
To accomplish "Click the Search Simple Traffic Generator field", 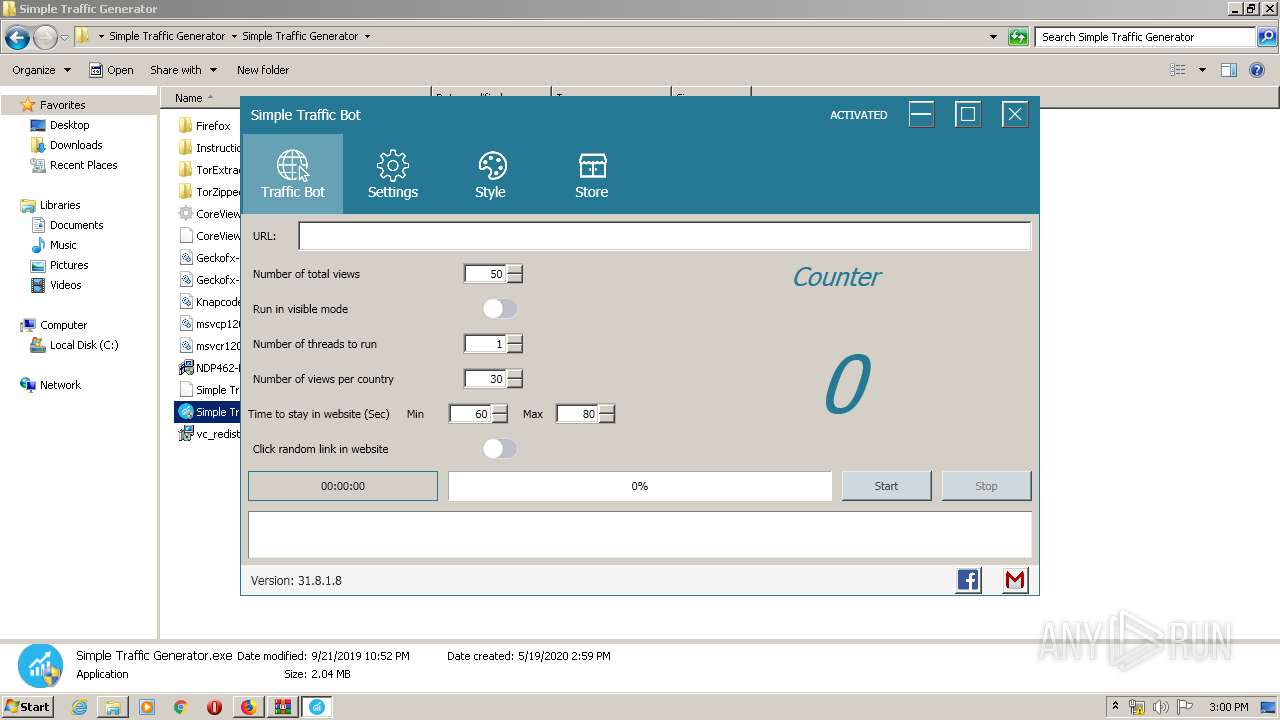I will tap(1146, 37).
